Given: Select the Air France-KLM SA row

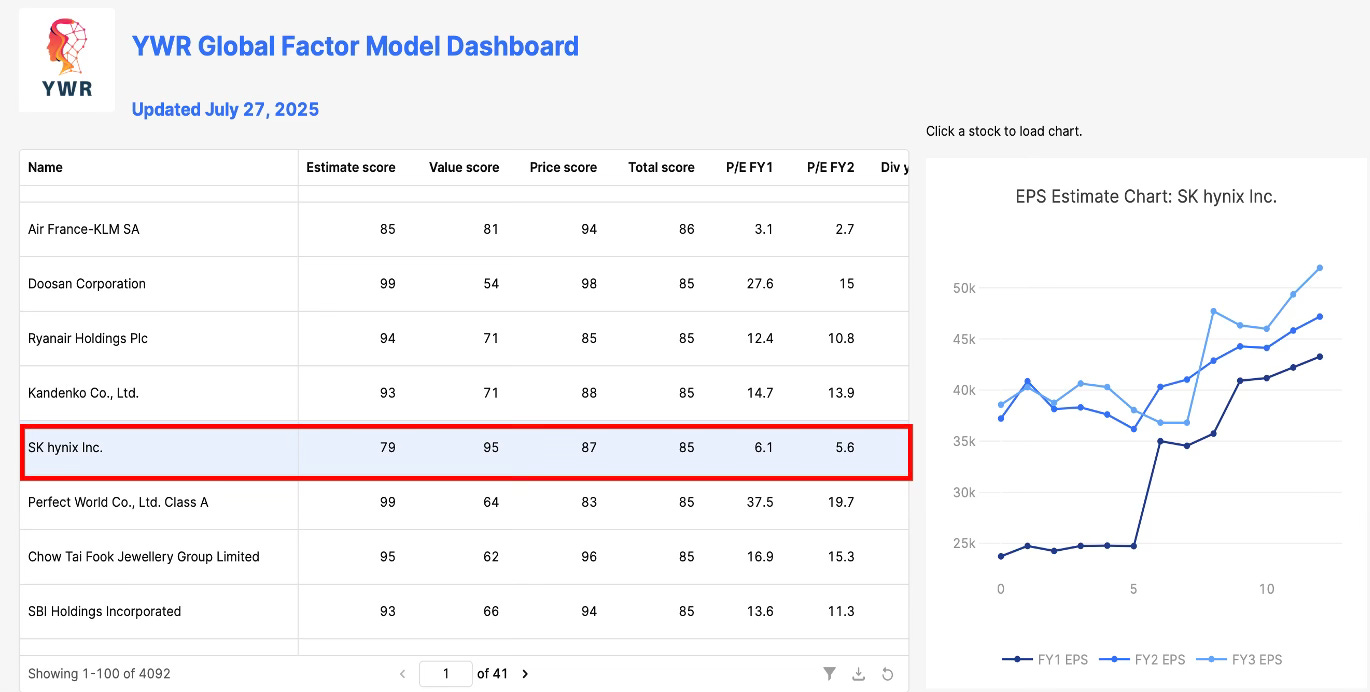Looking at the screenshot, I should (464, 229).
